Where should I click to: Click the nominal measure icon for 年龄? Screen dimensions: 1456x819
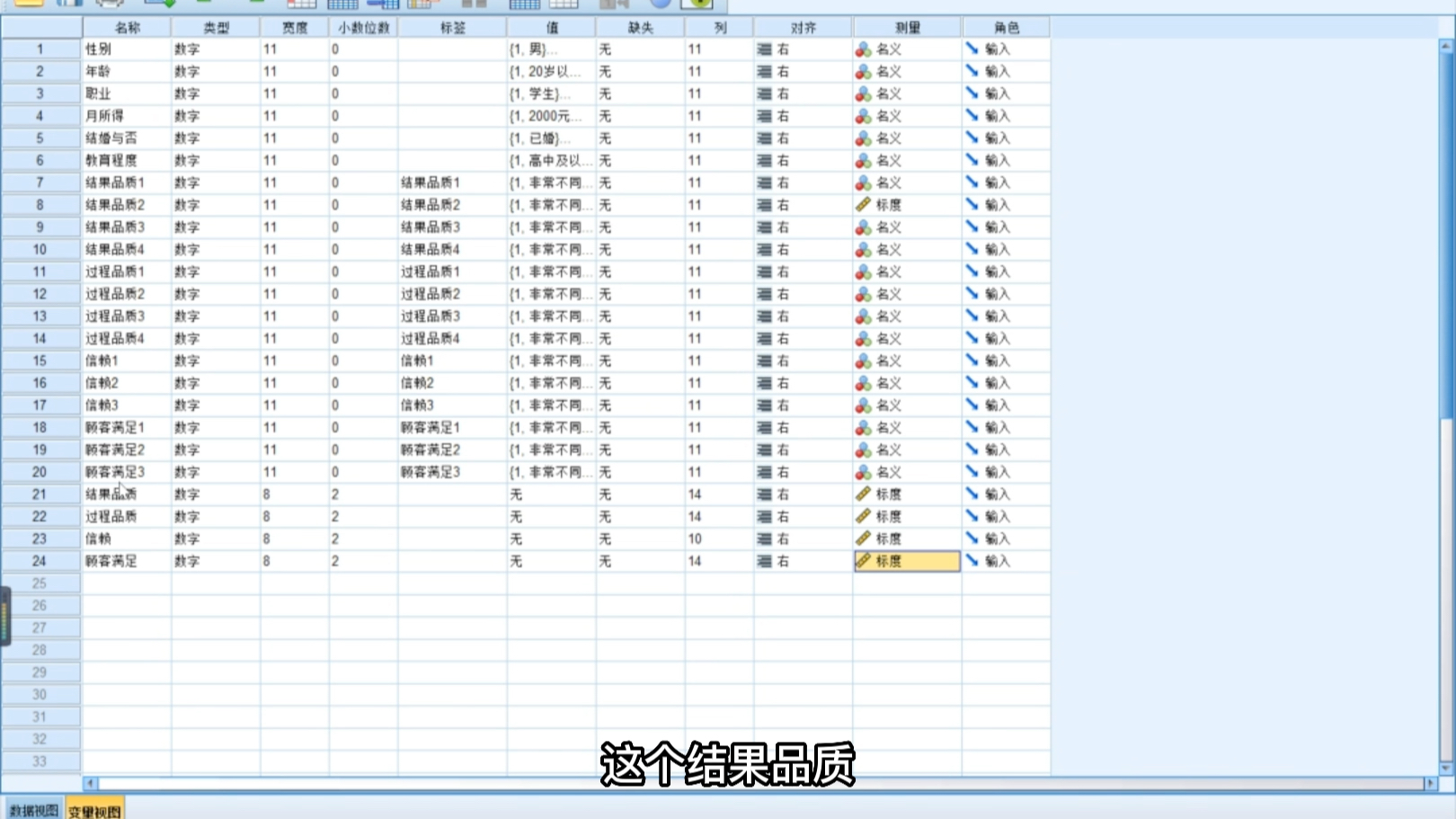(x=863, y=72)
